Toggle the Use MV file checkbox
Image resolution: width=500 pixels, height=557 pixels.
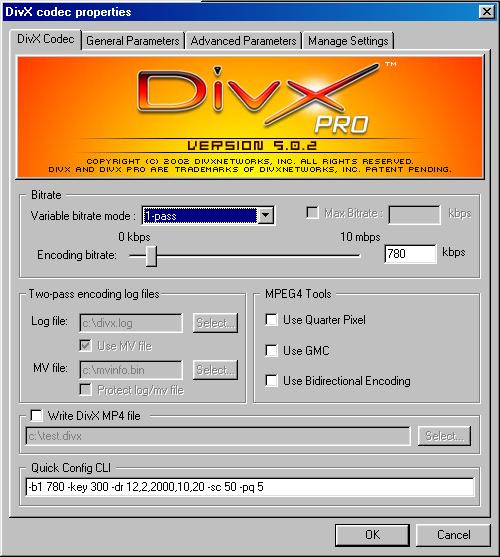click(86, 345)
